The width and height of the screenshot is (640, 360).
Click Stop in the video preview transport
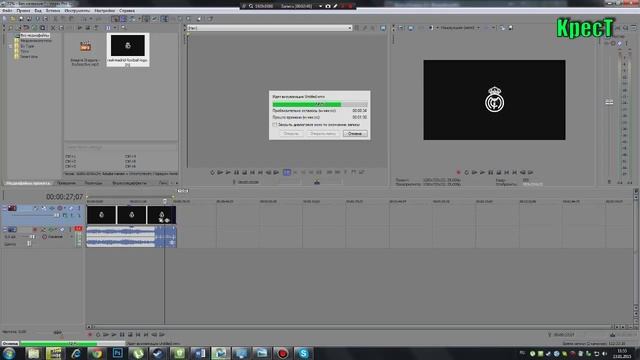point(498,173)
